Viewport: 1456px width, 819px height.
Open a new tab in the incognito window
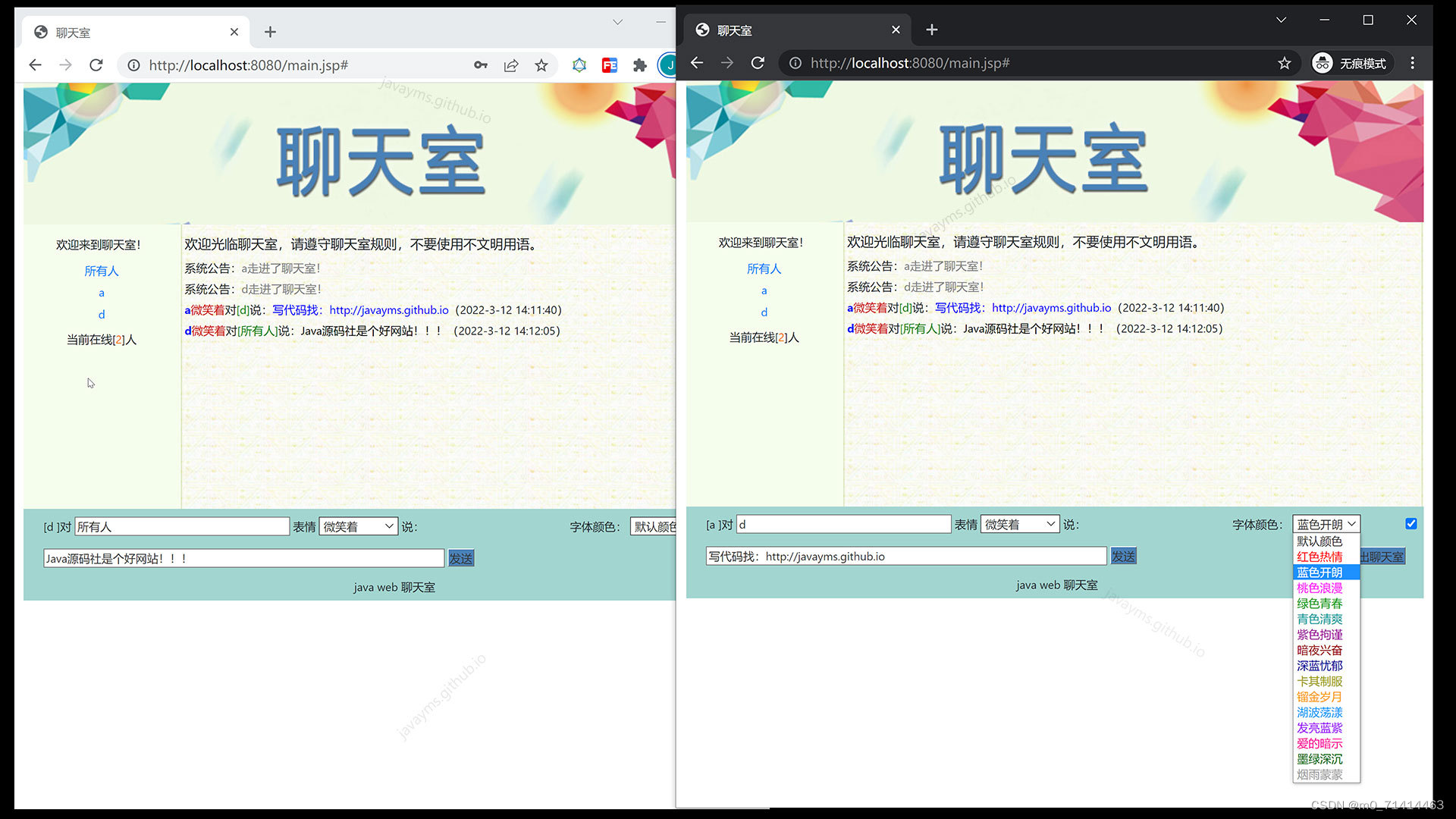click(932, 30)
